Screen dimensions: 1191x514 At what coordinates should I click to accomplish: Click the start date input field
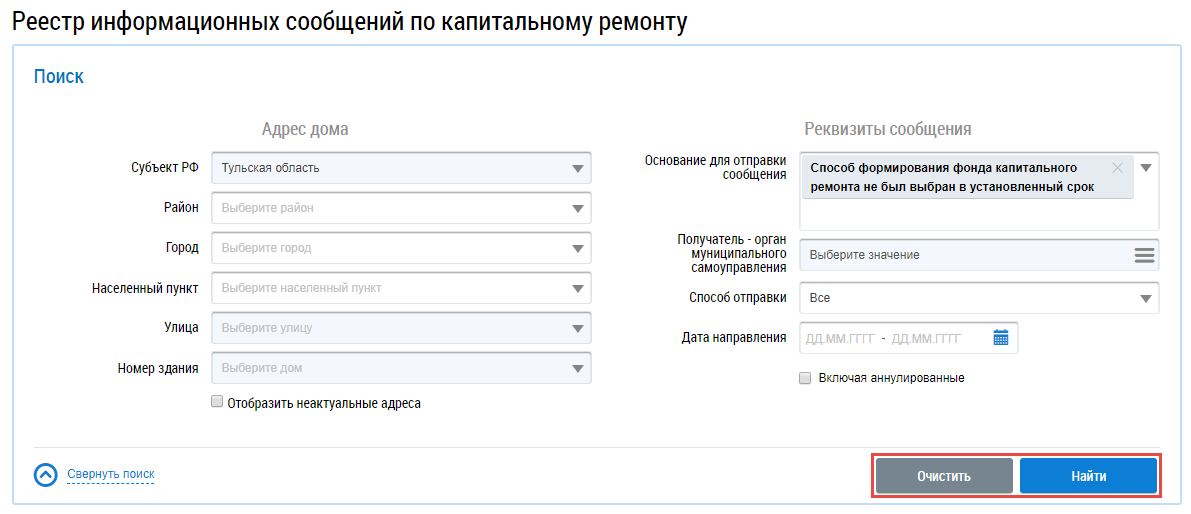(840, 338)
